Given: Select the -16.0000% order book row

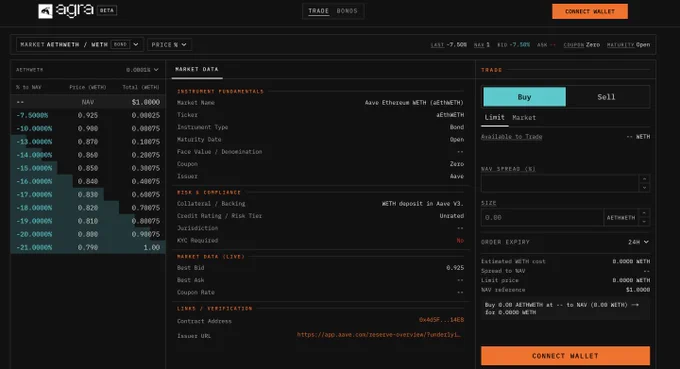Looking at the screenshot, I should coord(88,181).
